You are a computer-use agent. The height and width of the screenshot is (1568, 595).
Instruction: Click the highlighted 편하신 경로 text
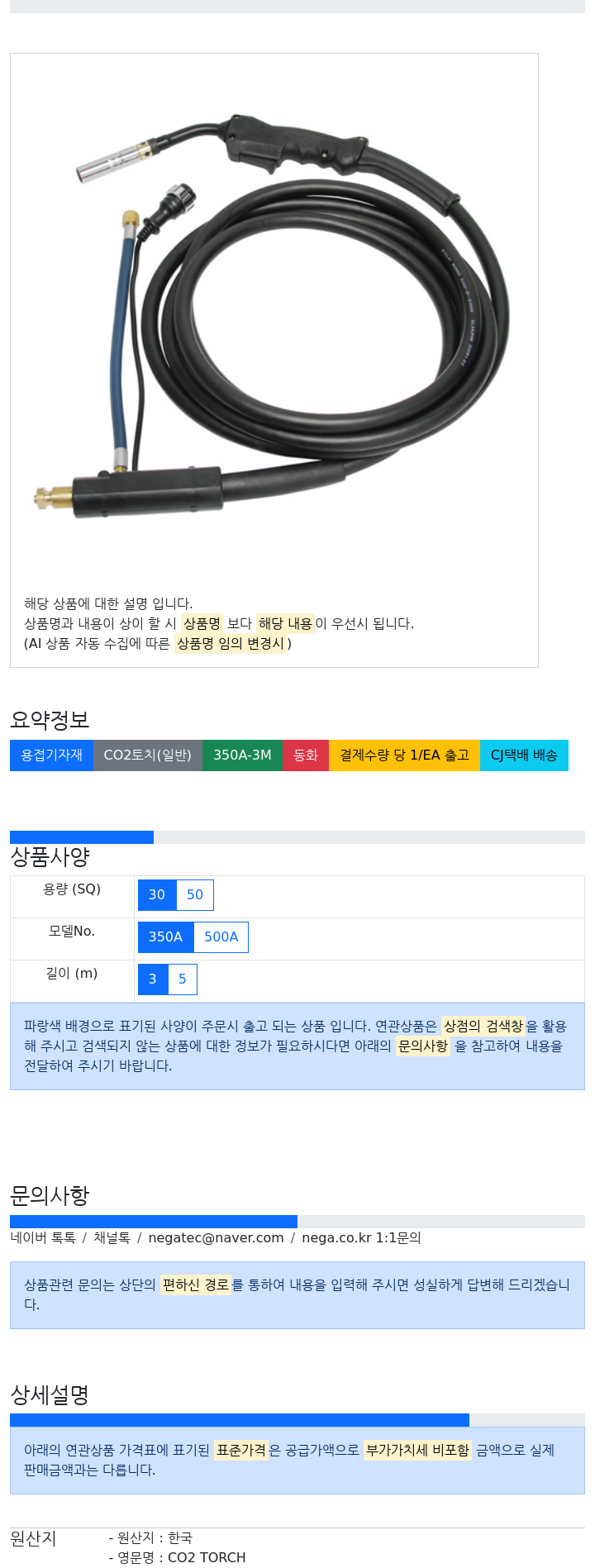click(196, 1285)
